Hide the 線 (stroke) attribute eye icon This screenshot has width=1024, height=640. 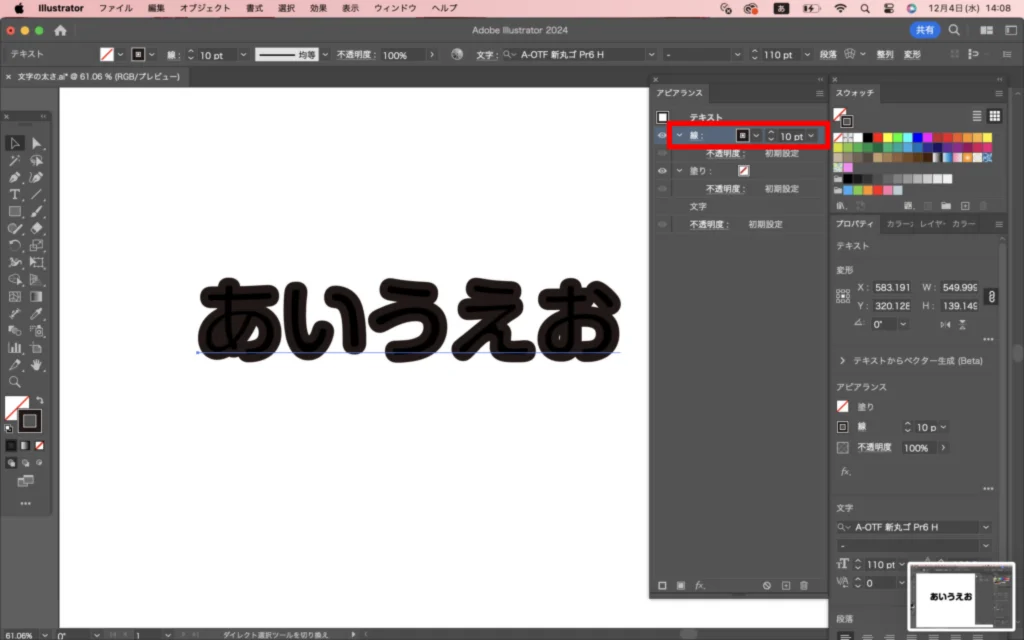click(661, 136)
